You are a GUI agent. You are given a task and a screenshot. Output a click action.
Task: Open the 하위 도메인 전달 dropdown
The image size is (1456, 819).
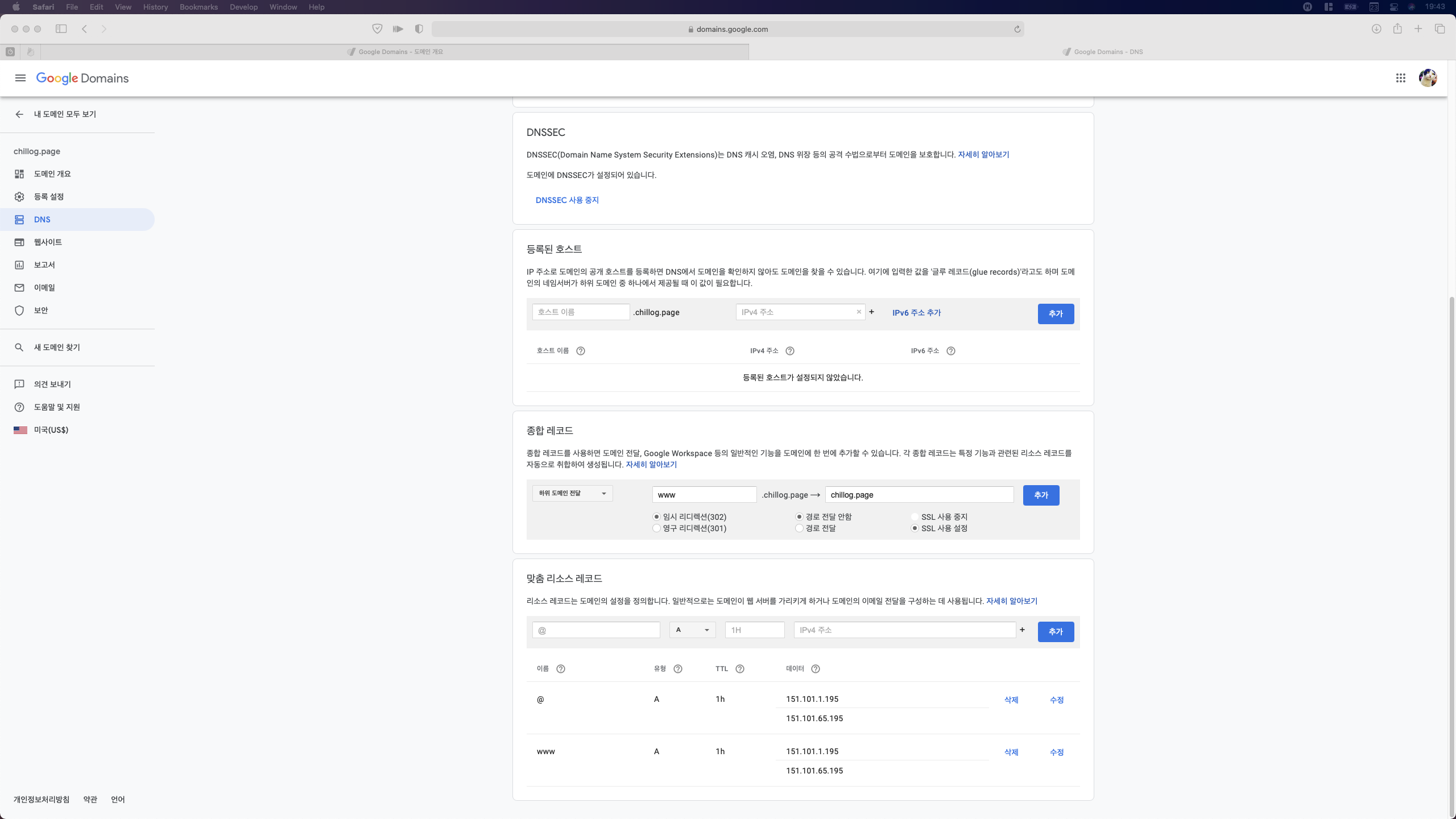(x=572, y=493)
